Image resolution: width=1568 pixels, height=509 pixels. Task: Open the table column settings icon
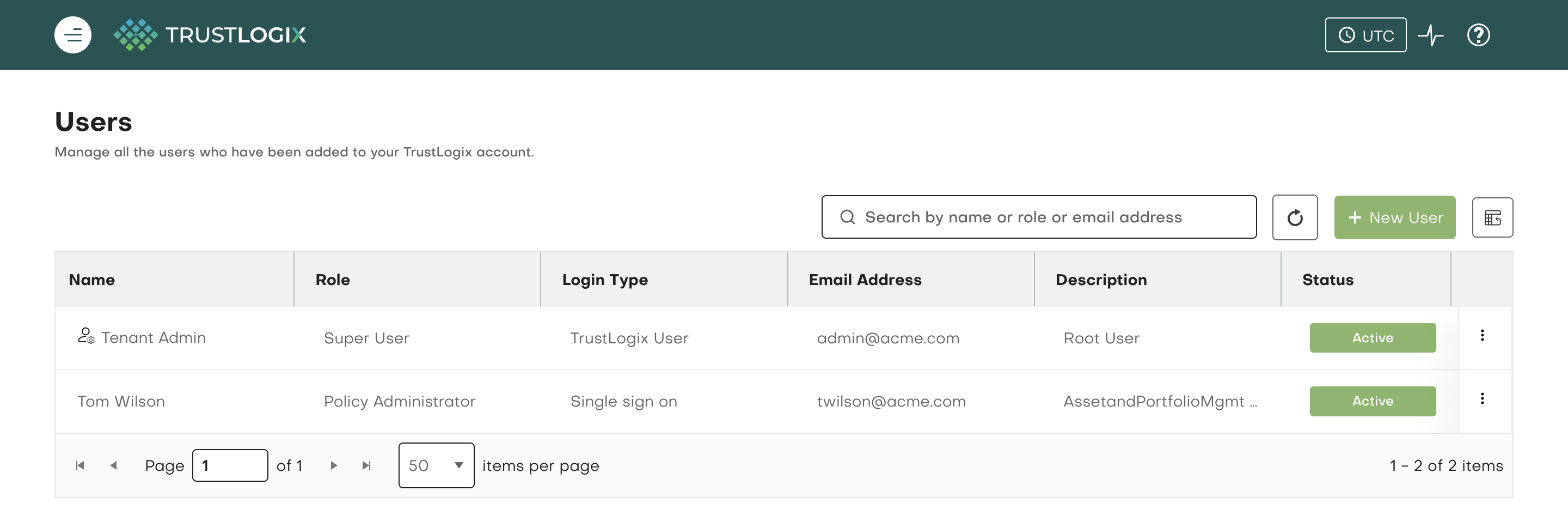click(x=1492, y=217)
